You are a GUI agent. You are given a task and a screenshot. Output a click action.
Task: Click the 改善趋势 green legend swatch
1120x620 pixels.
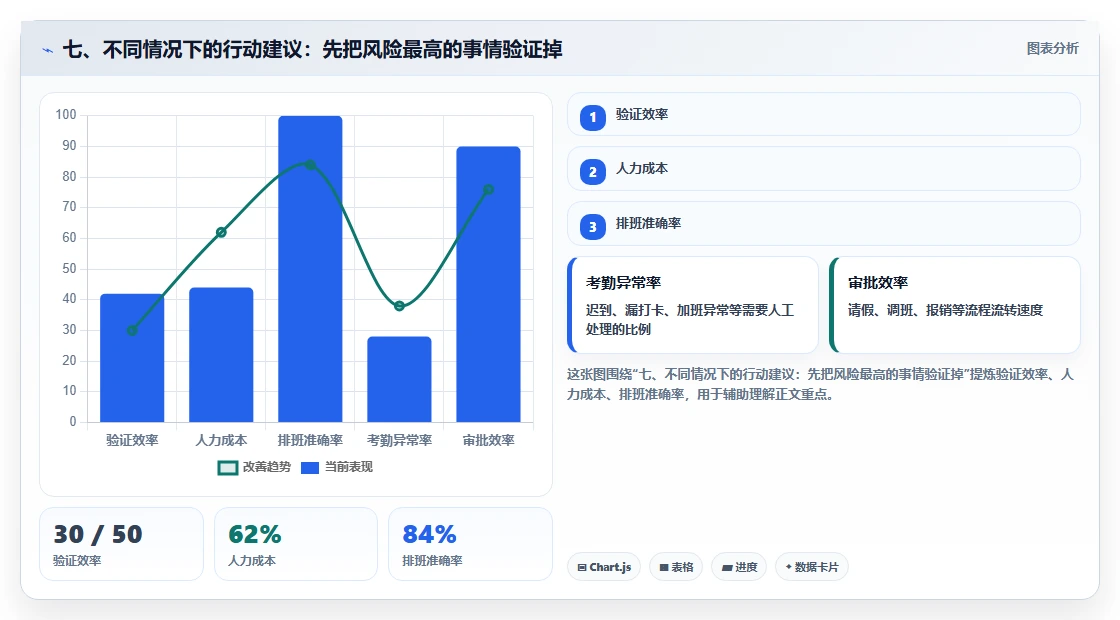(x=227, y=468)
